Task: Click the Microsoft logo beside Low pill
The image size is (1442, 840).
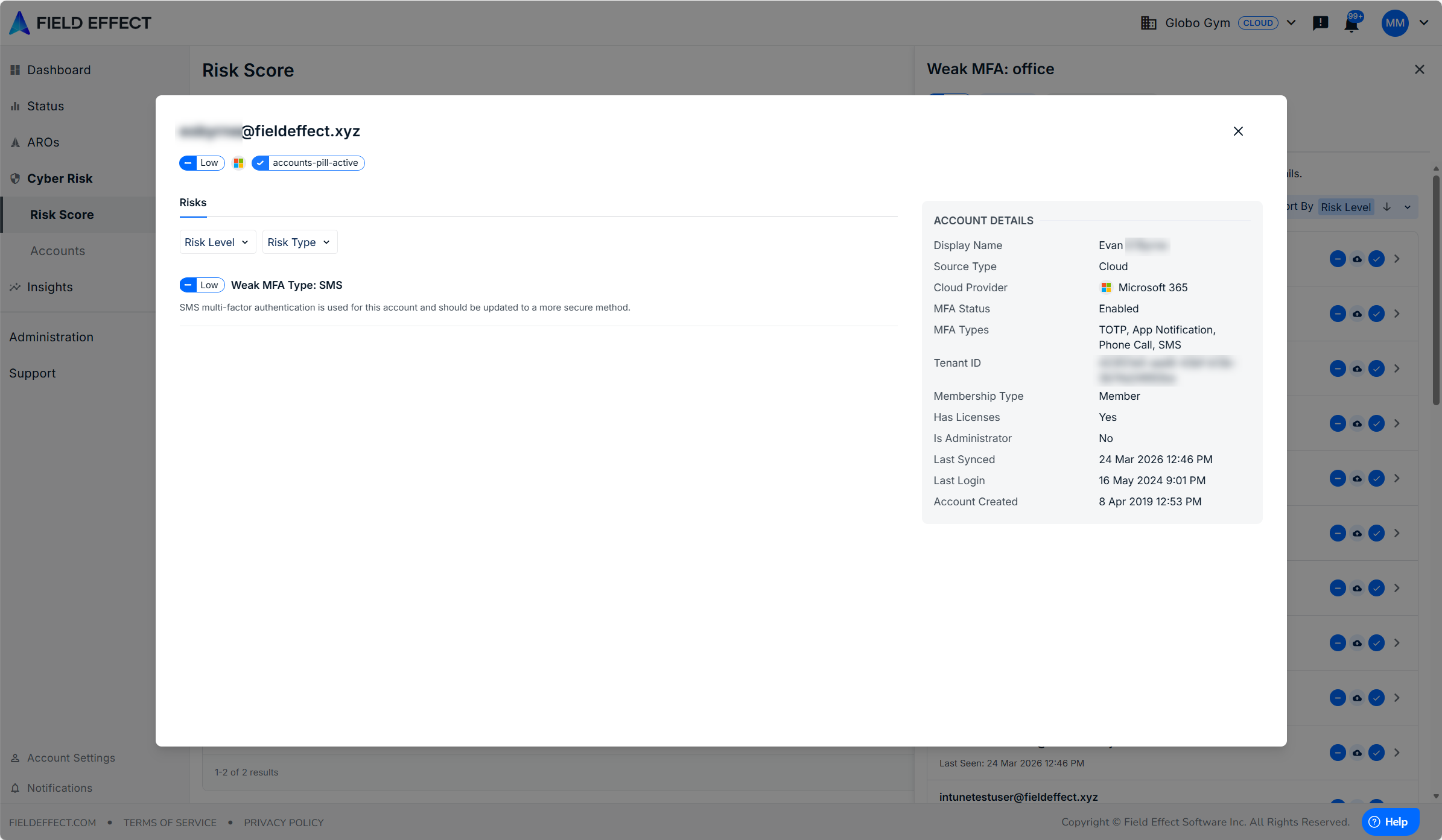Action: pos(238,163)
